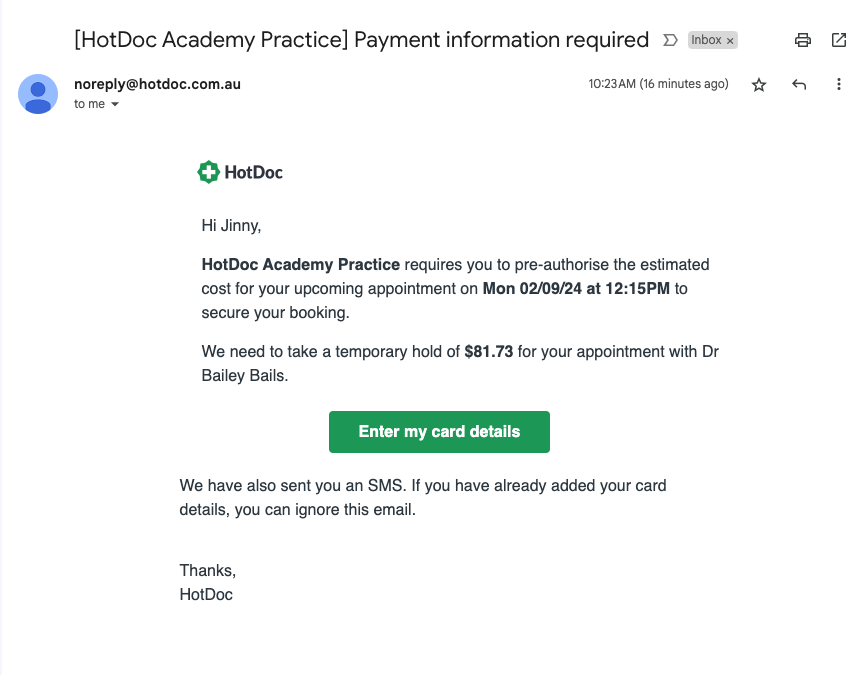Select sender address noreply@hotdoc.com.au
The width and height of the screenshot is (863, 675).
click(157, 84)
